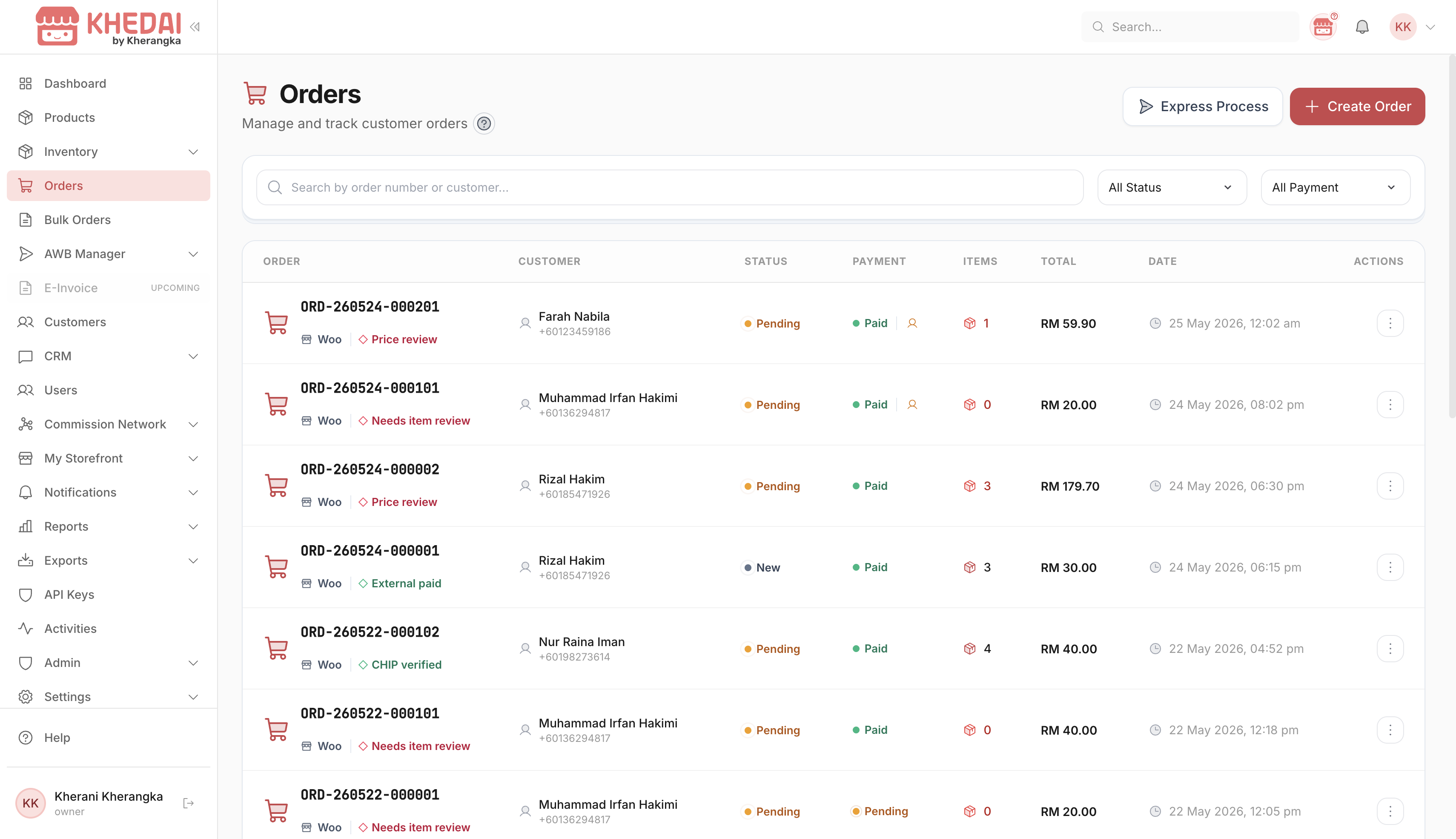Click the API Keys shield icon

26,595
